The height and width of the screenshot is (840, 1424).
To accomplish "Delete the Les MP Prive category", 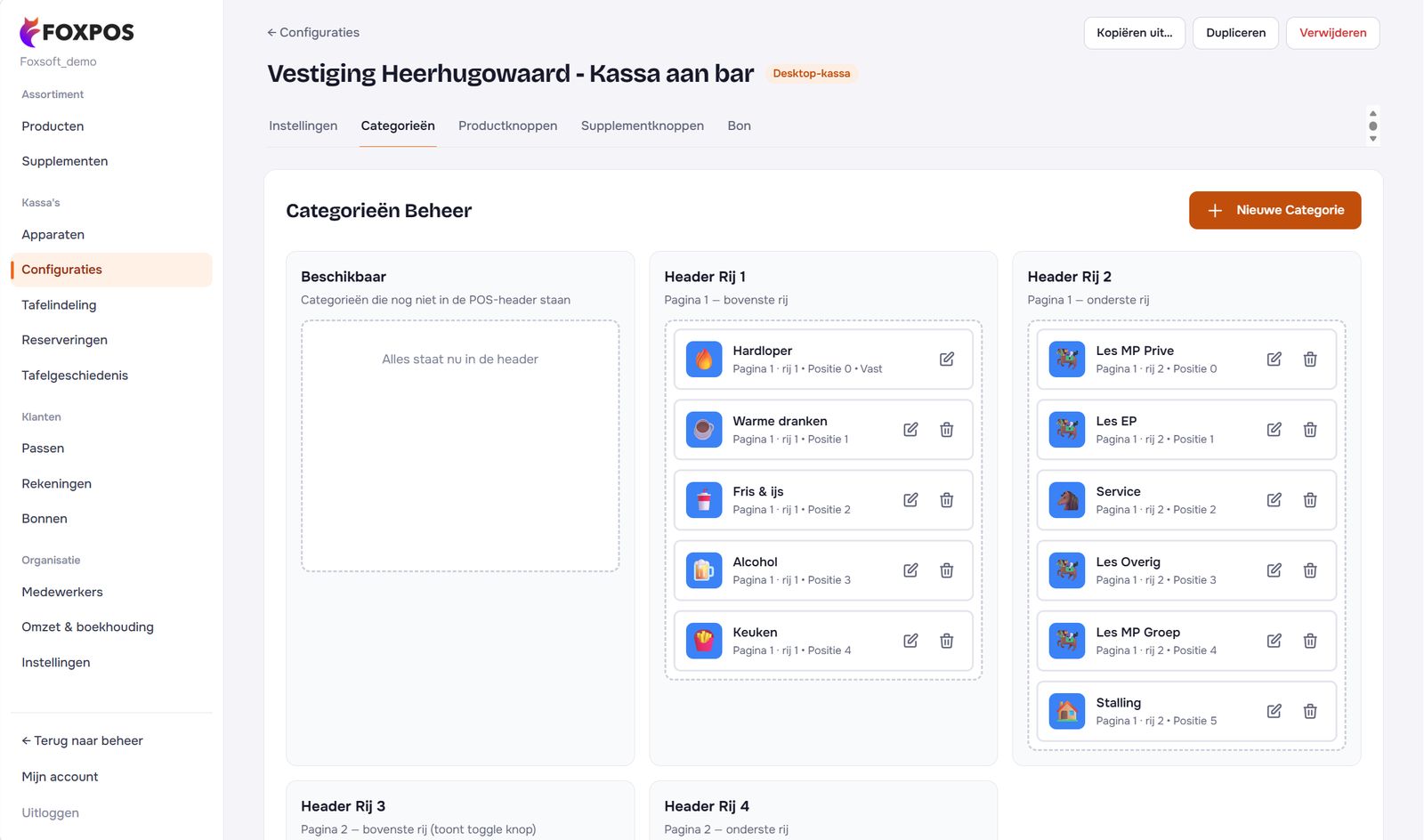I will [x=1310, y=359].
